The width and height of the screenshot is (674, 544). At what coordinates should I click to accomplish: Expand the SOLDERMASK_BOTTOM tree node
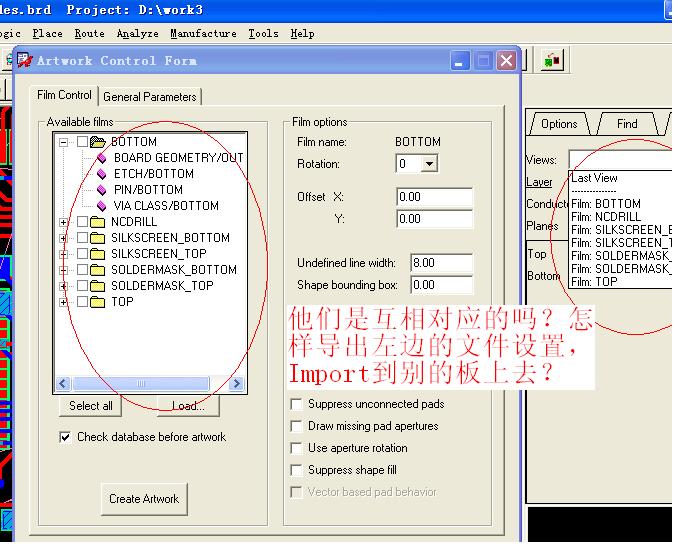[64, 270]
